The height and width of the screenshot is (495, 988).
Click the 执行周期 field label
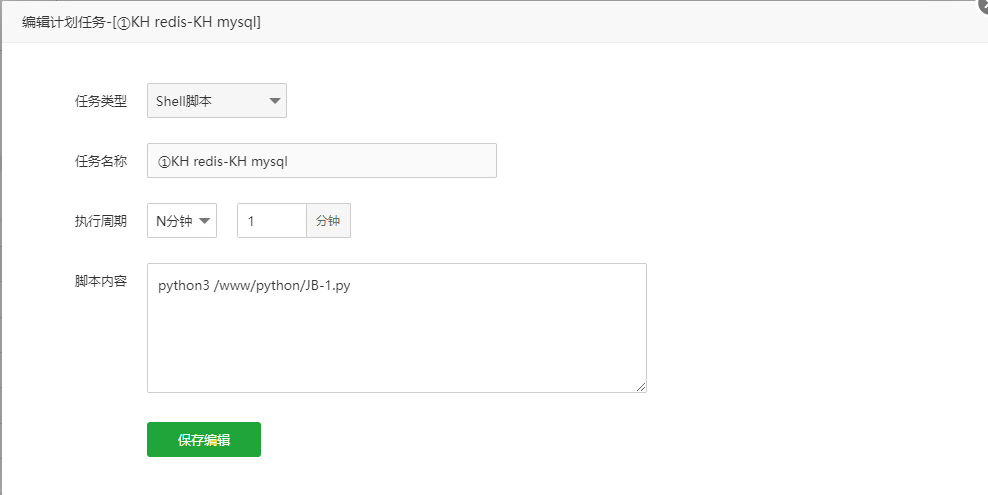[101, 221]
